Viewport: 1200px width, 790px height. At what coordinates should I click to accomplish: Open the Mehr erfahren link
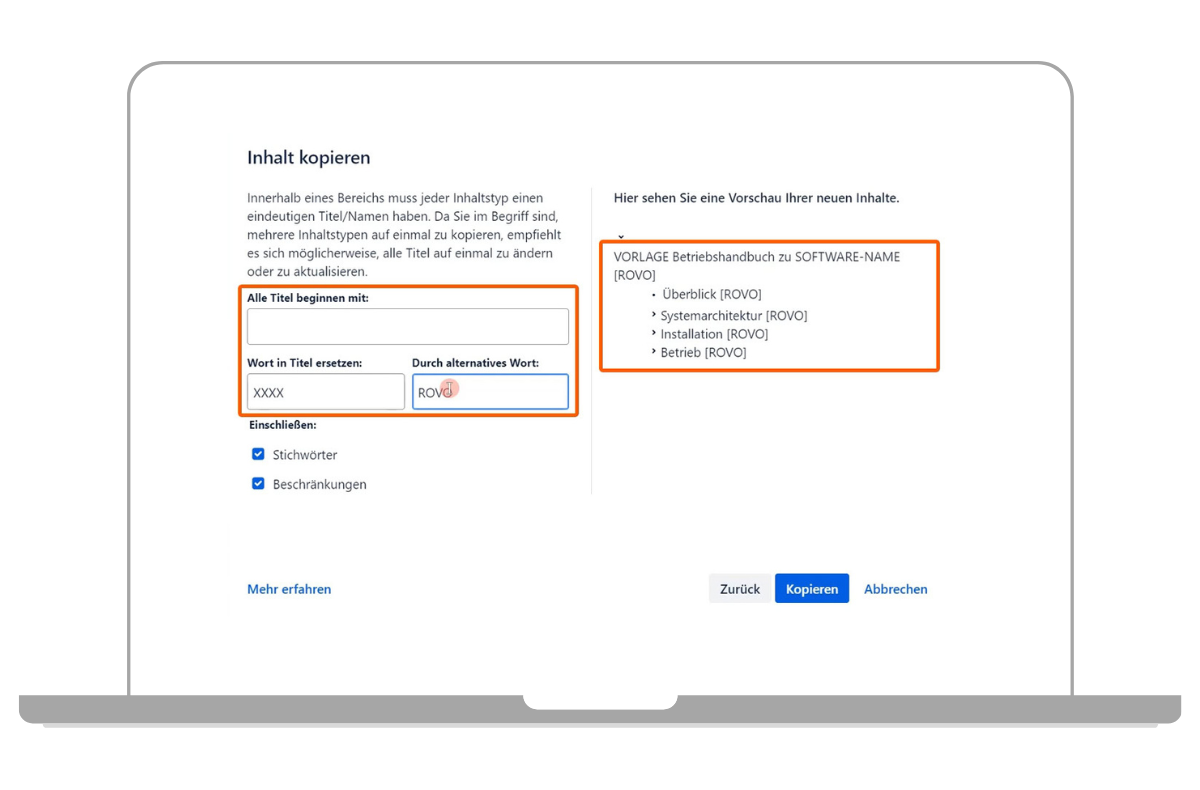click(x=289, y=589)
